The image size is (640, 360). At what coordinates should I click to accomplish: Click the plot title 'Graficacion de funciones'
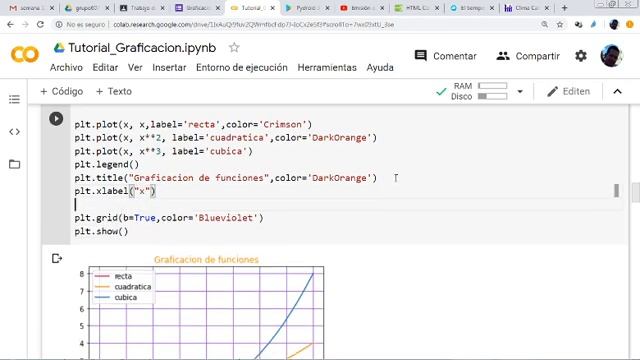click(206, 260)
